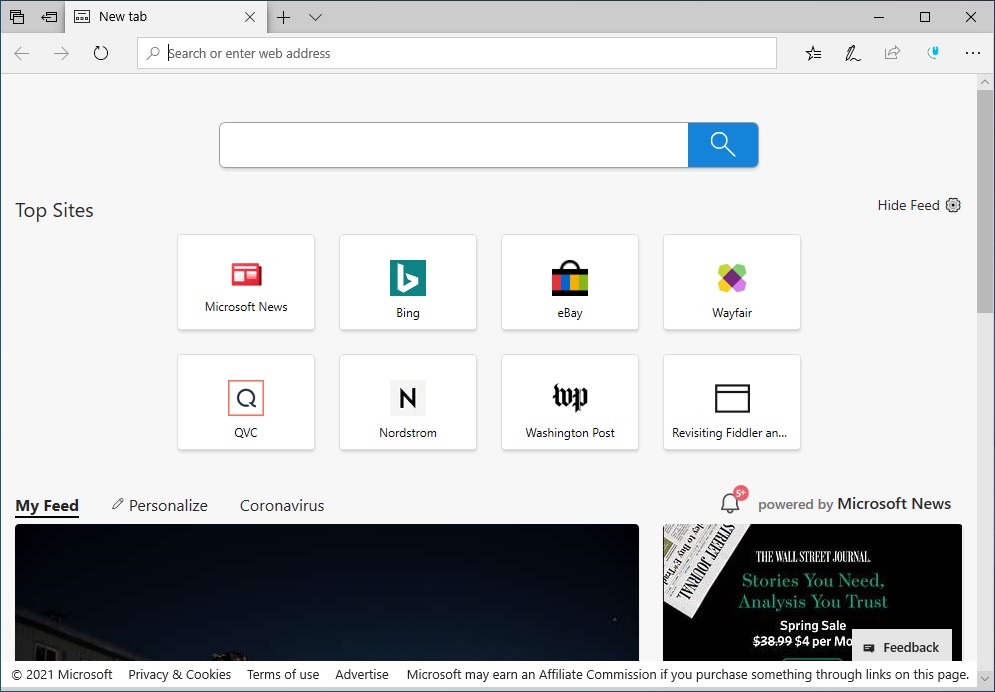Click the Top Sites heading
Viewport: 995px width, 692px height.
coord(55,211)
